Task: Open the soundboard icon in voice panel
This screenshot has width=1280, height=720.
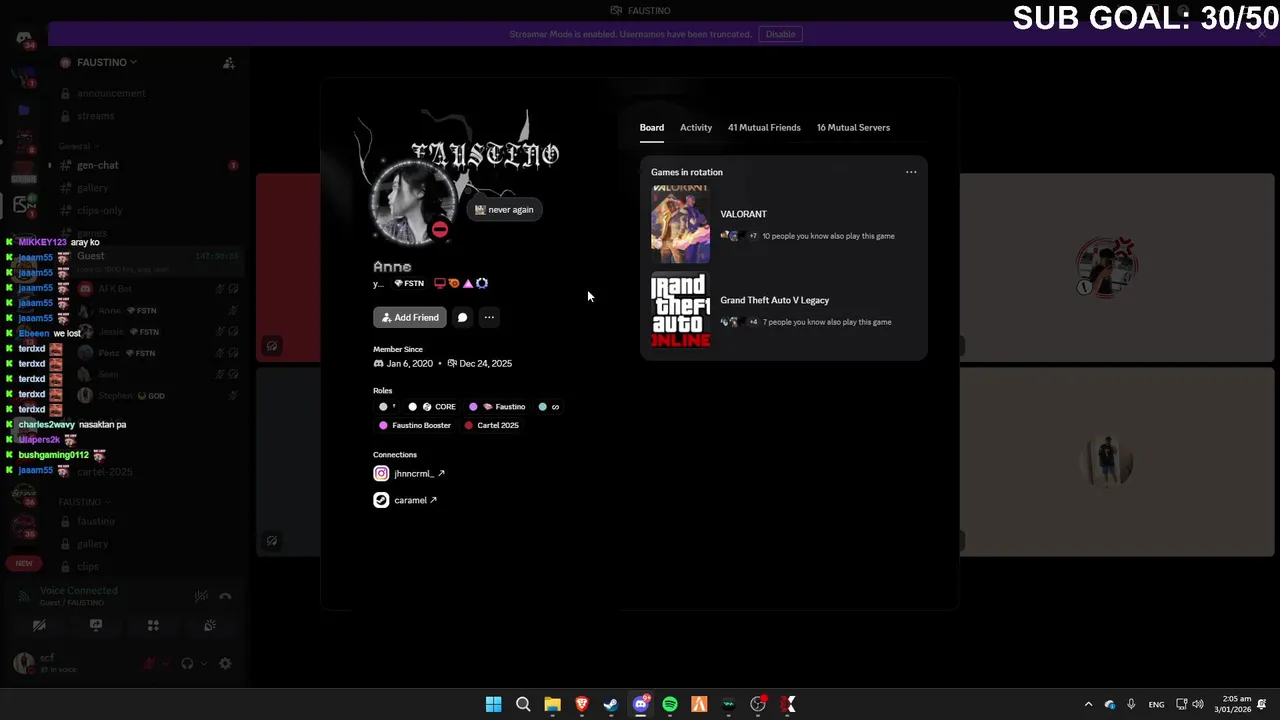Action: click(210, 625)
